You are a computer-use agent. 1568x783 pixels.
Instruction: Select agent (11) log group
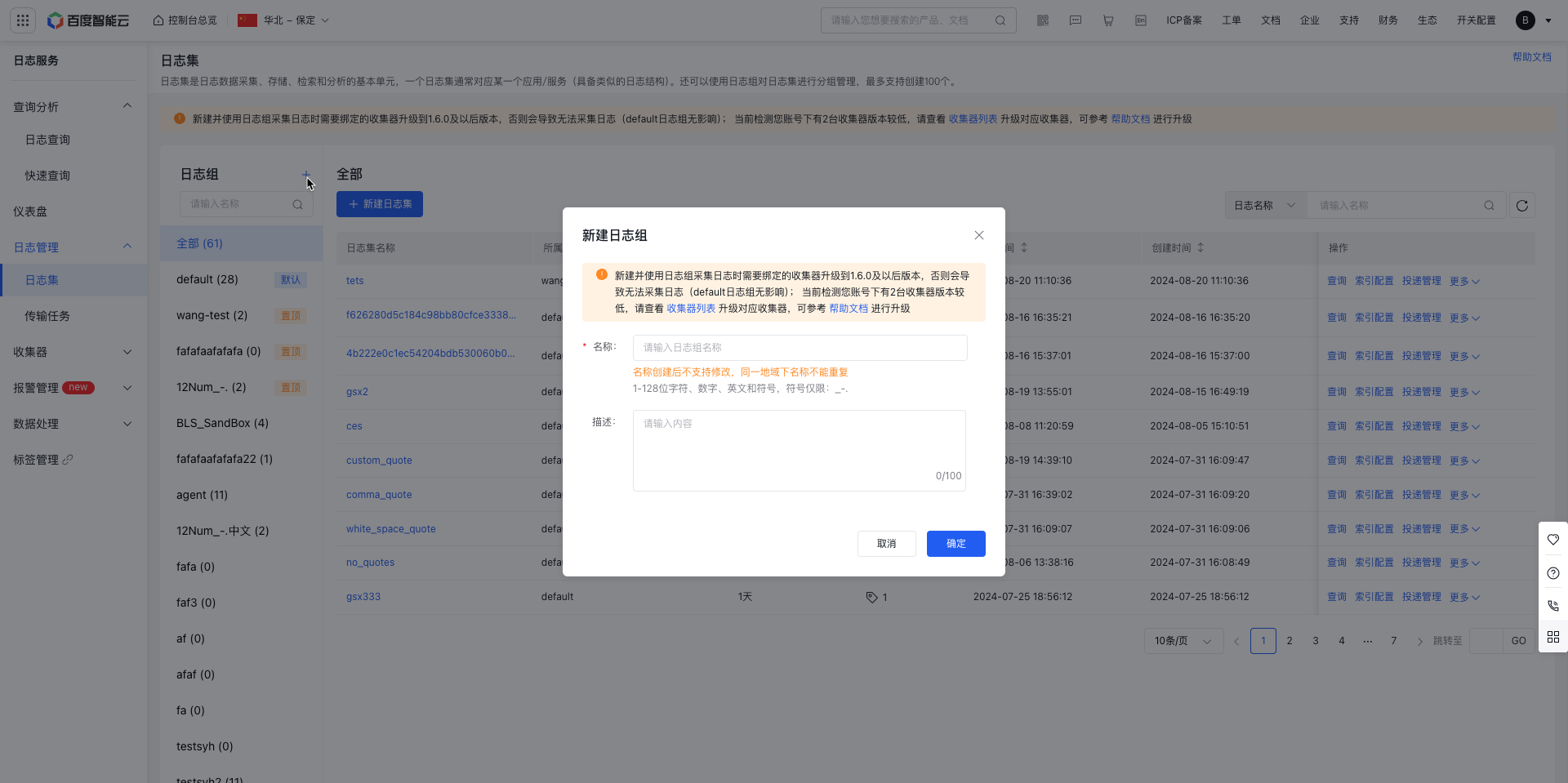[x=241, y=495]
